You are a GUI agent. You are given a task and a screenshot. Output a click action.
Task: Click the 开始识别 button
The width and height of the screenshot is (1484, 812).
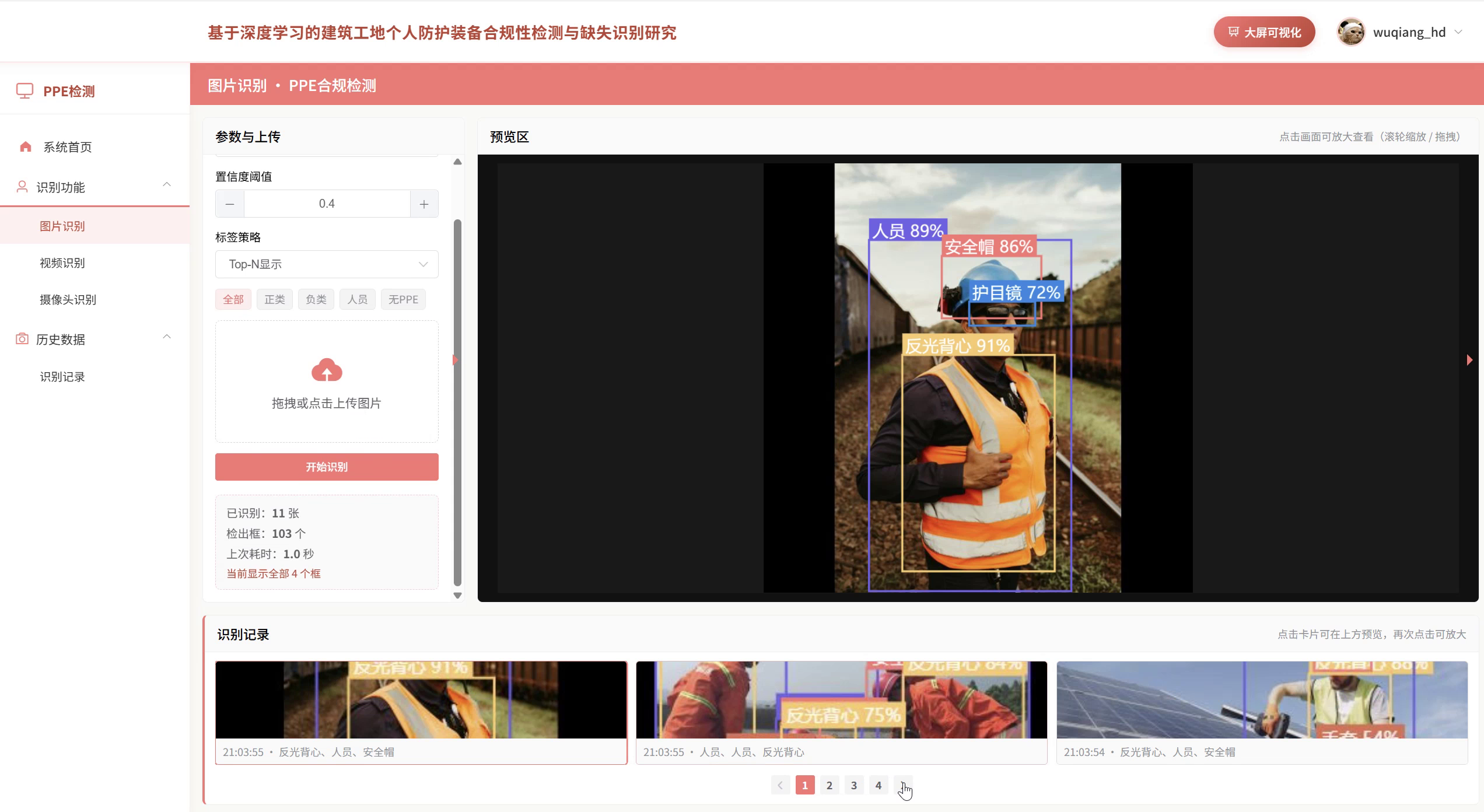point(327,467)
